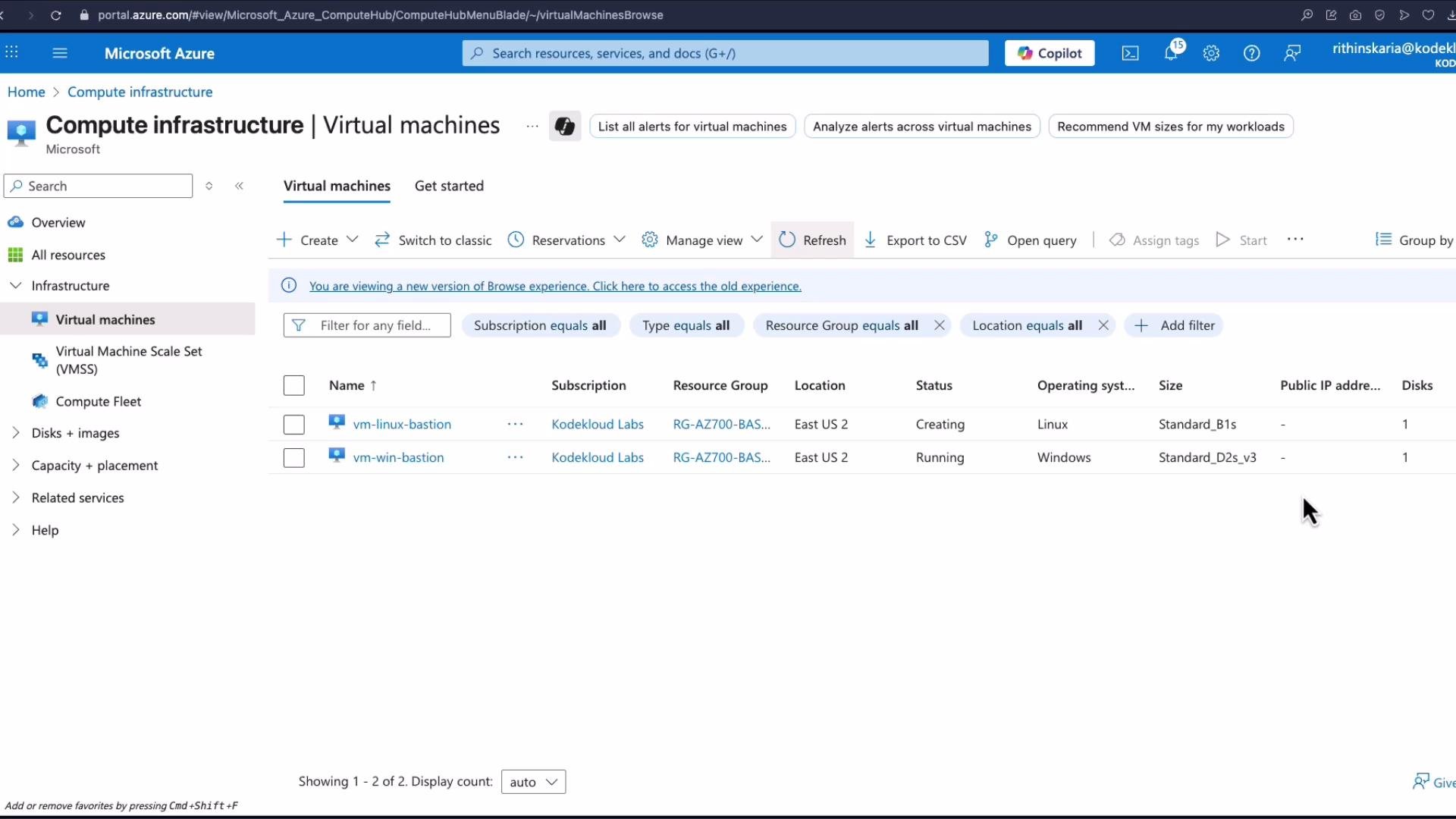The height and width of the screenshot is (819, 1456).
Task: Remove the Location filter
Action: pyautogui.click(x=1103, y=325)
